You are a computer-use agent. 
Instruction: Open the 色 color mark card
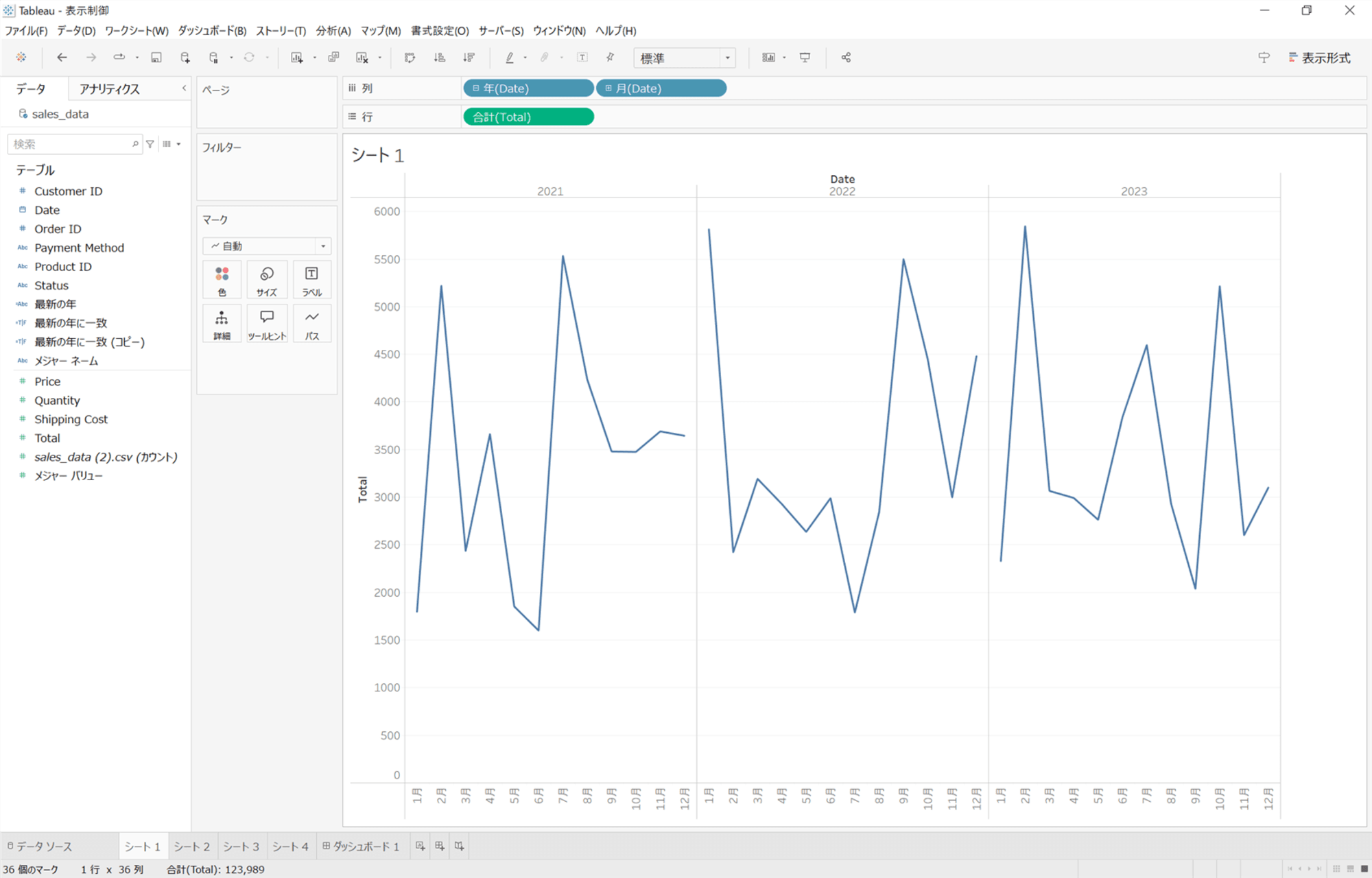tap(222, 281)
